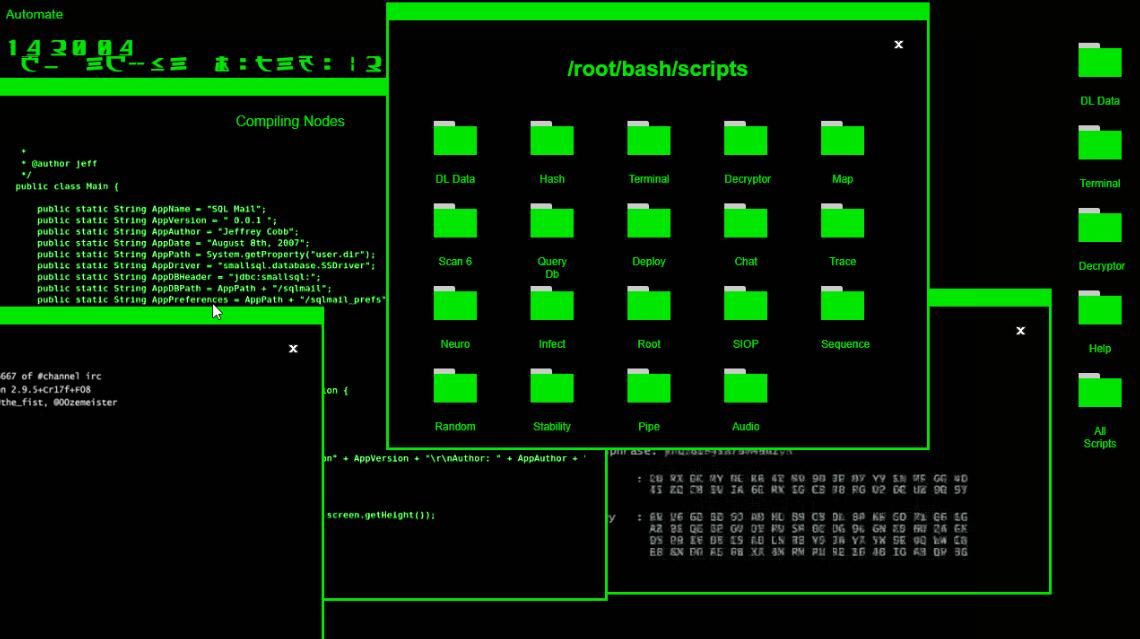Close the hex decryptor window

tap(1020, 331)
